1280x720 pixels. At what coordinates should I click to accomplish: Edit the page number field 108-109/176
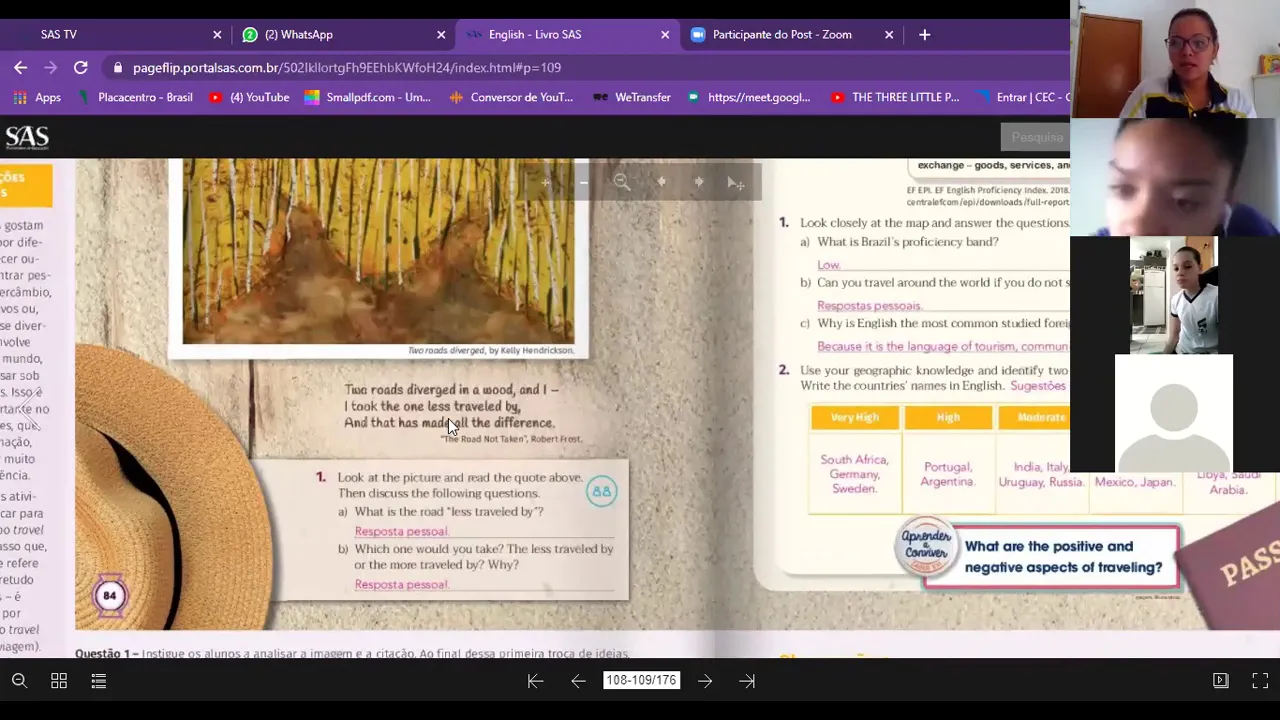(x=641, y=680)
